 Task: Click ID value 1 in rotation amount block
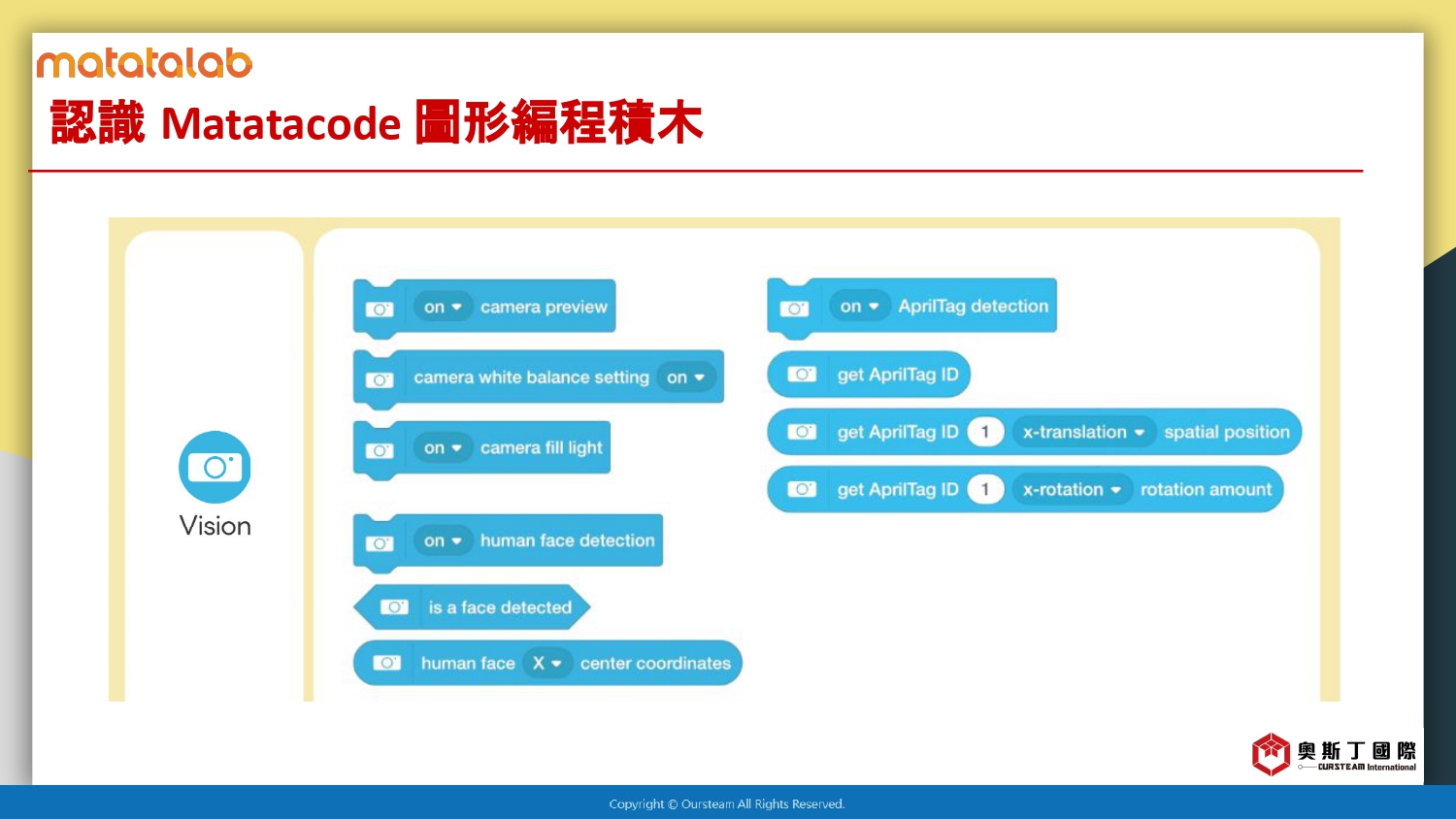click(985, 489)
